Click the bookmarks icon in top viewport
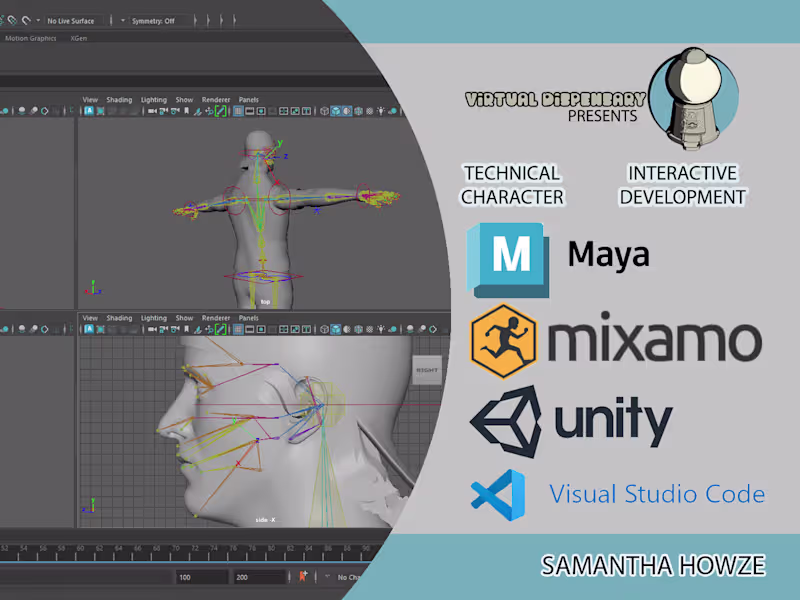 (186, 111)
